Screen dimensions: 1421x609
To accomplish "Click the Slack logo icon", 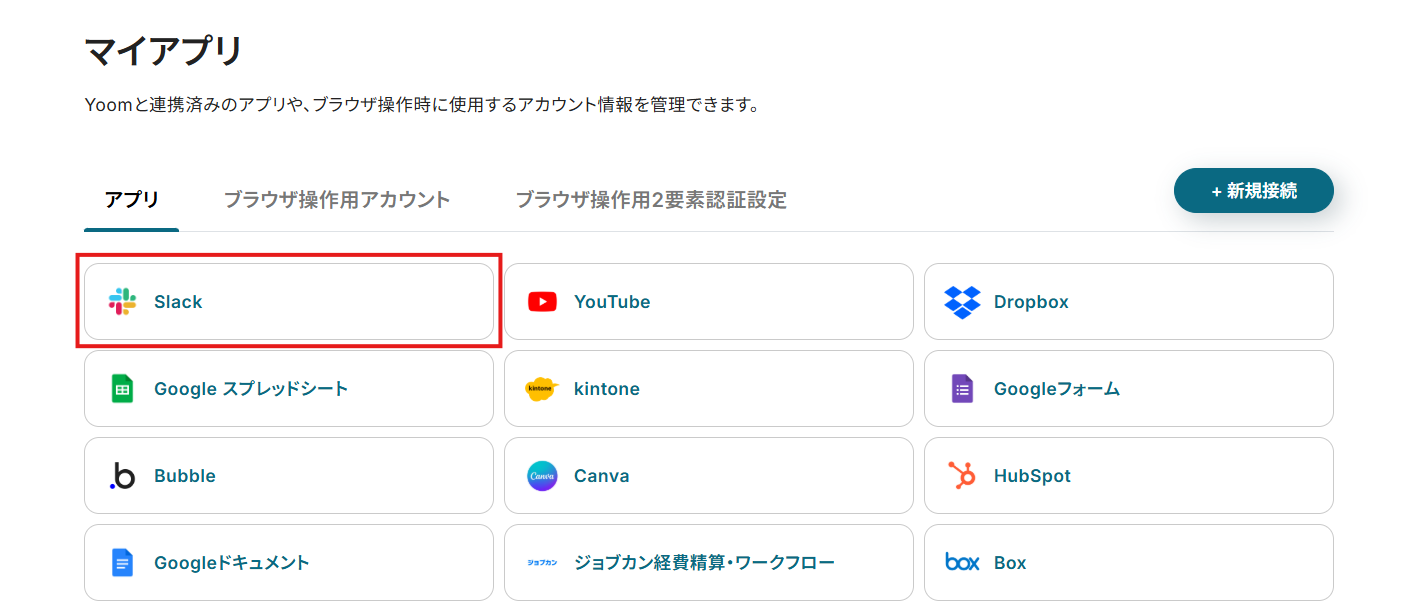I will pos(122,302).
